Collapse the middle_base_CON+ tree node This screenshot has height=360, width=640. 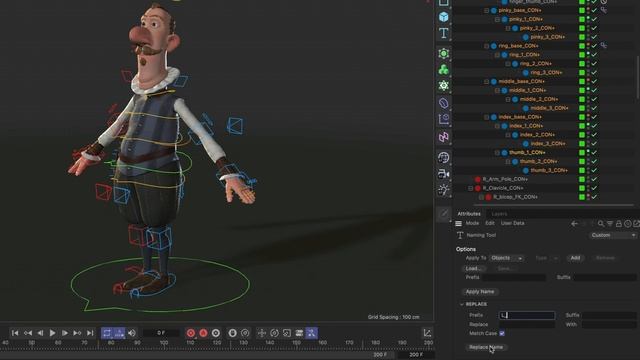click(487, 82)
